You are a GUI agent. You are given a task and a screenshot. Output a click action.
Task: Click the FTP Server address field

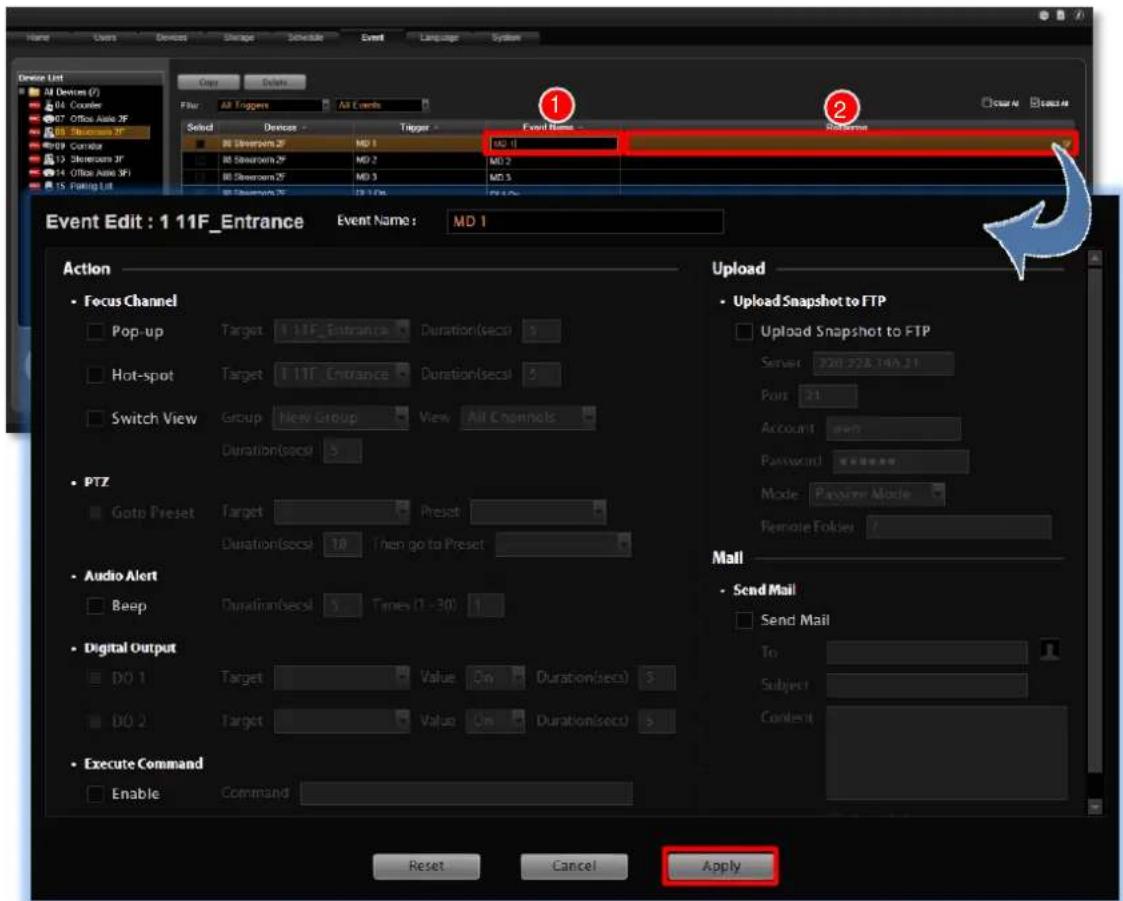point(883,363)
